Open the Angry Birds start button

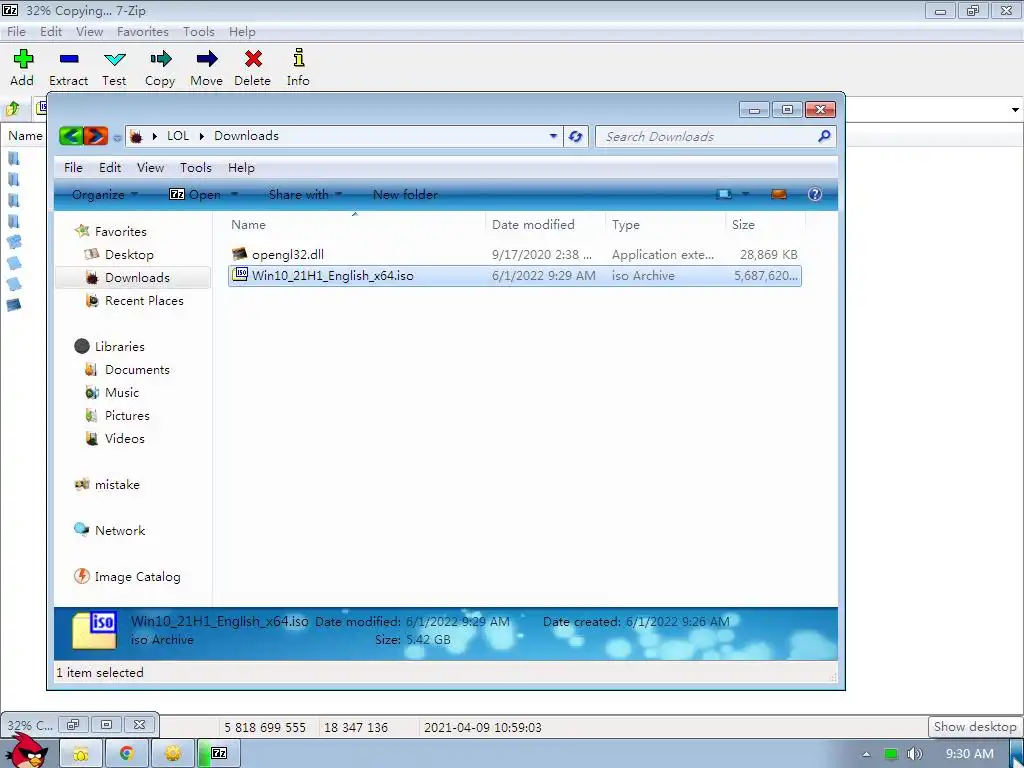[27, 751]
